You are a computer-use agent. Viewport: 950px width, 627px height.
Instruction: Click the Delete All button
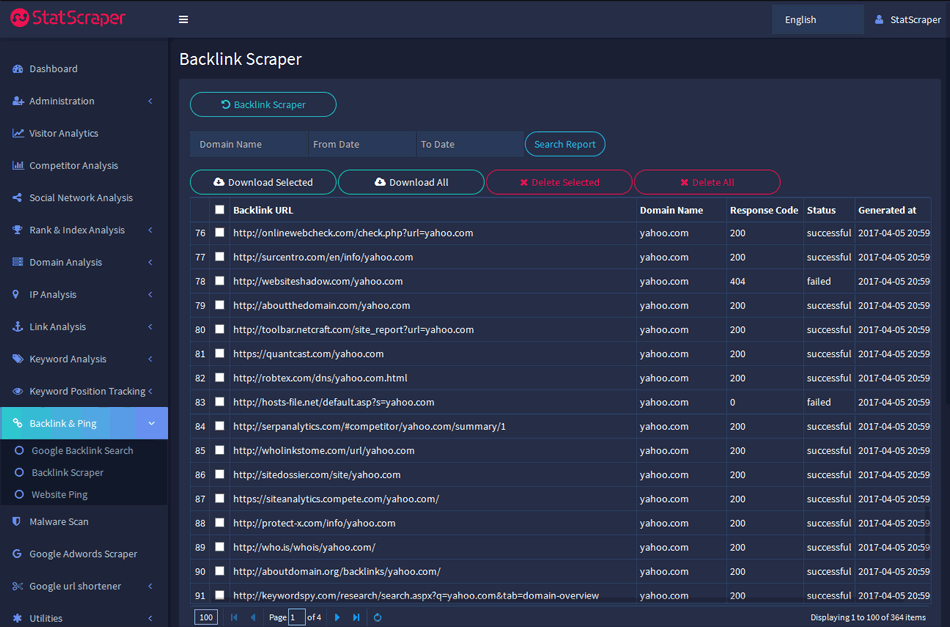707,182
